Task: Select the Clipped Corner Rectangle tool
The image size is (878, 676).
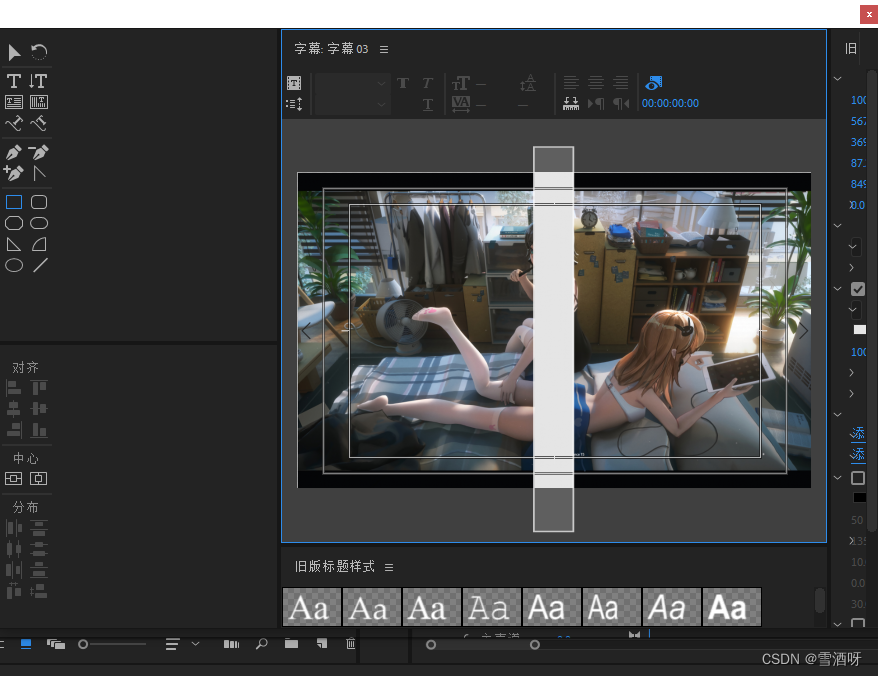Action: coord(14,223)
